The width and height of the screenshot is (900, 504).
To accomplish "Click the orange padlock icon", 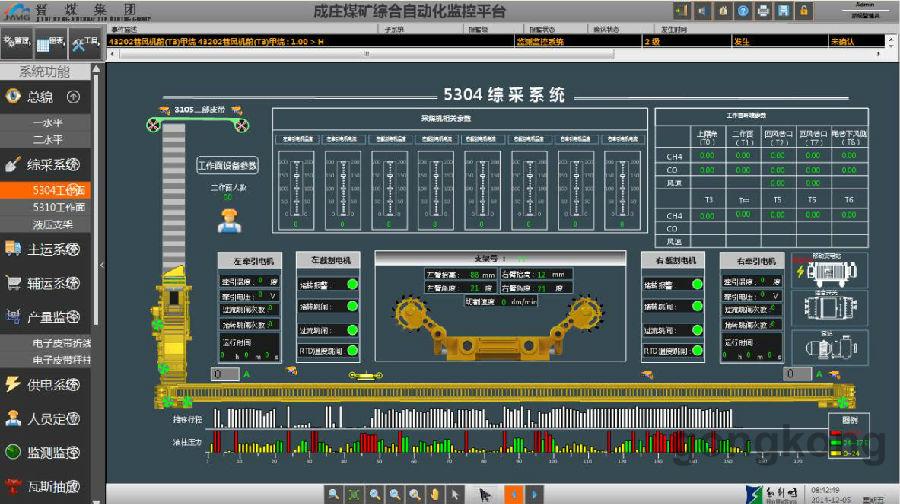I will point(804,11).
